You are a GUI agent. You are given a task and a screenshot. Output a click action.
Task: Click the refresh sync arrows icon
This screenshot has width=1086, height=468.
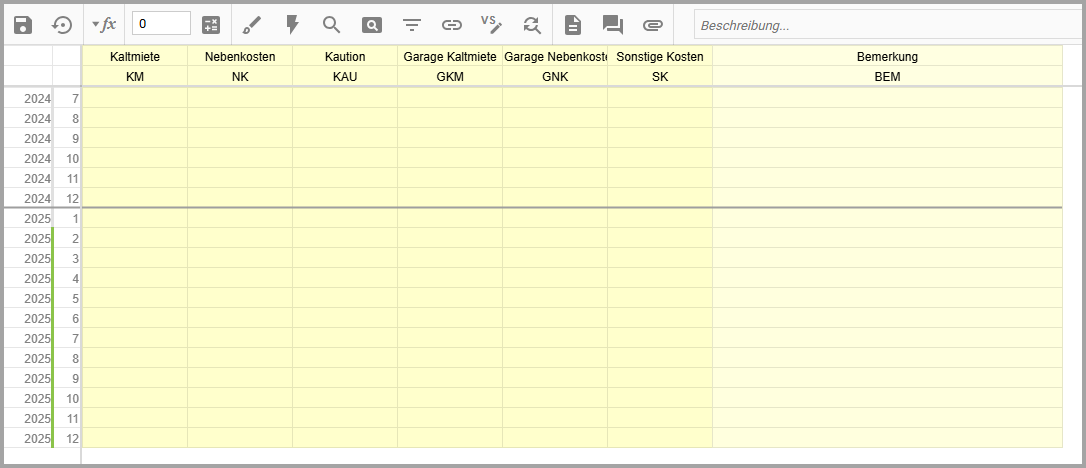[x=531, y=24]
